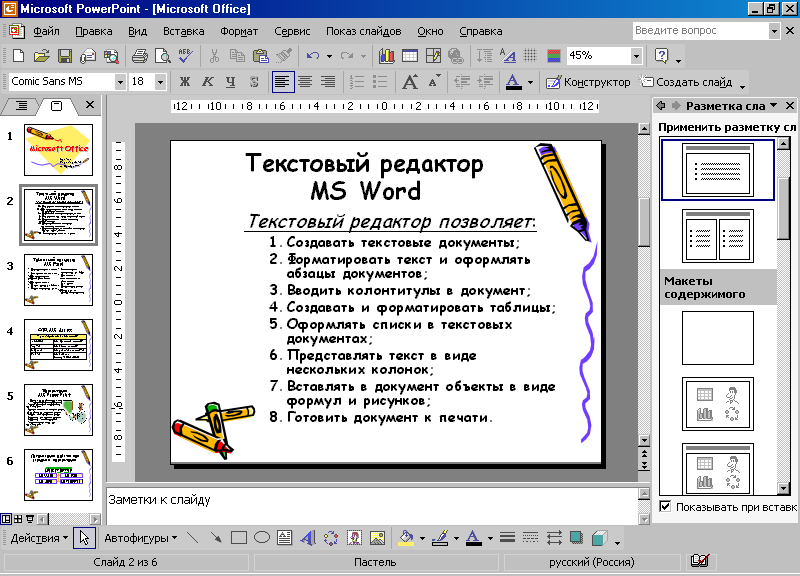
Task: Switch to slide sorter view button
Action: click(x=18, y=519)
